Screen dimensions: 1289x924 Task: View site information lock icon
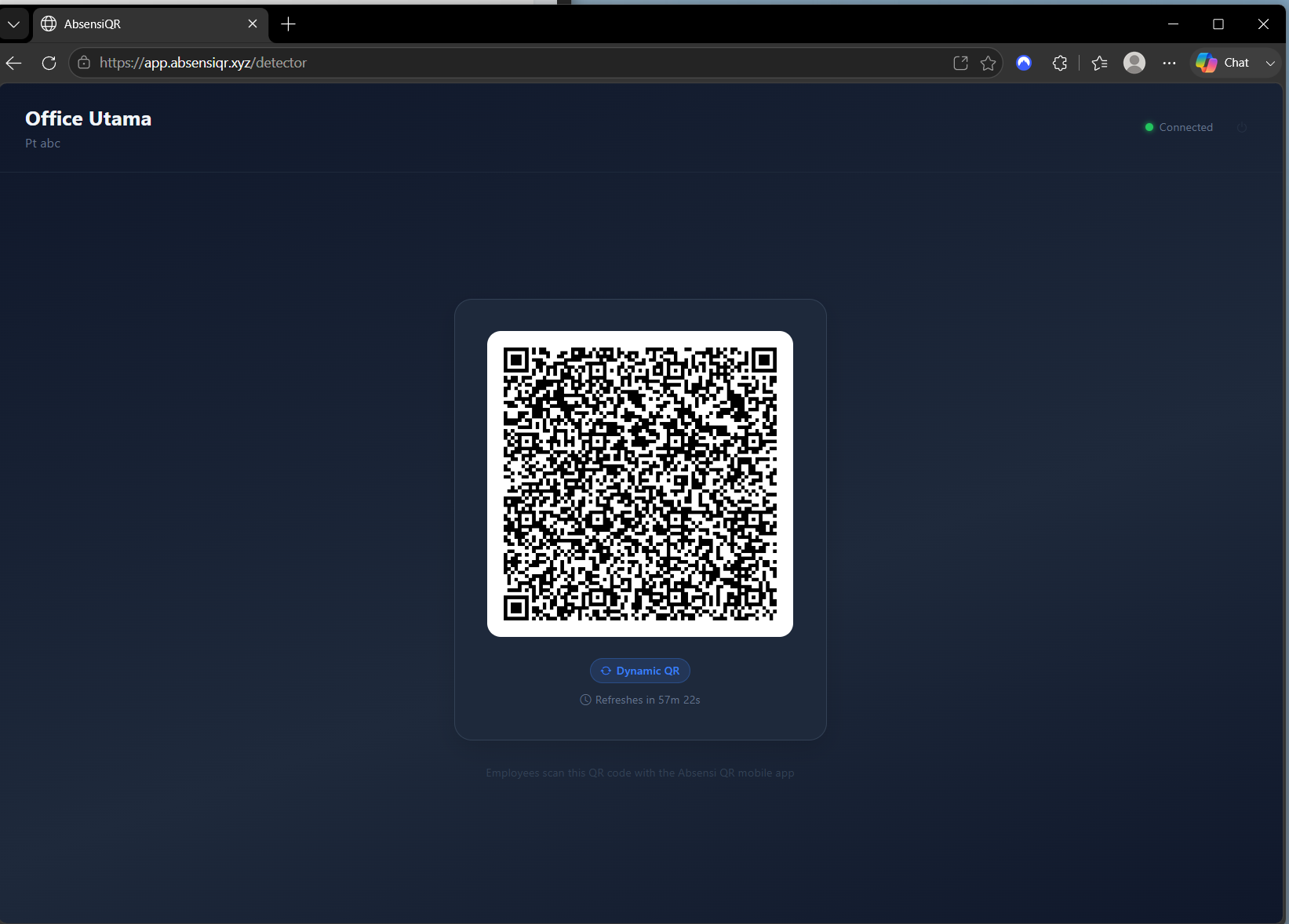pyautogui.click(x=84, y=63)
